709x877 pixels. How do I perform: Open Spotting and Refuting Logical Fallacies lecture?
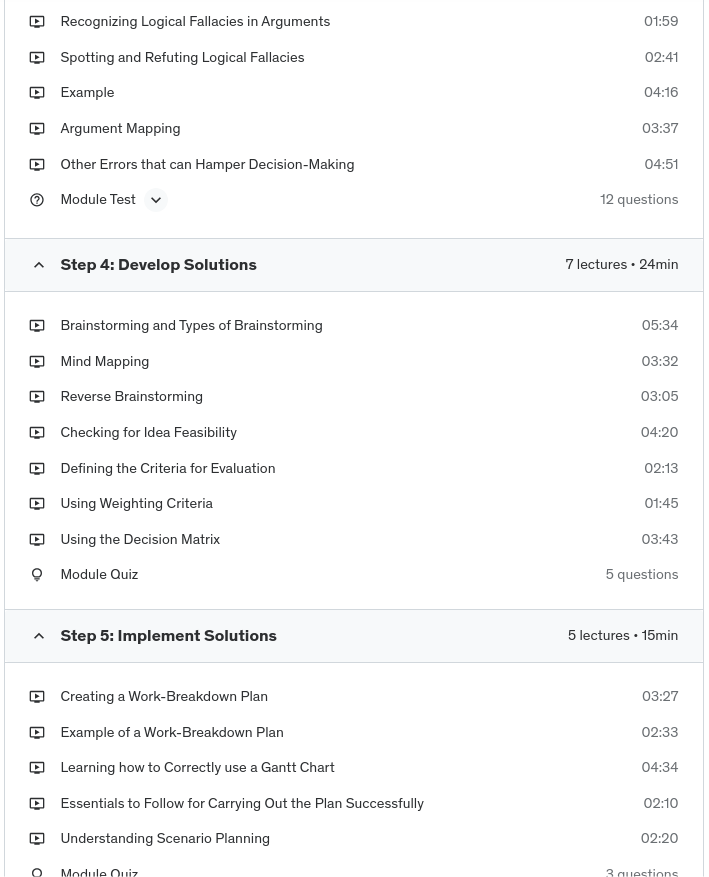click(182, 58)
